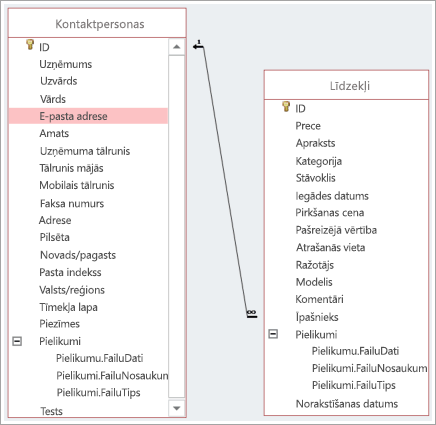Viewport: 436px width, 425px height.
Task: Click the primary key icon in Kontaktpersonas
Action: (30, 45)
